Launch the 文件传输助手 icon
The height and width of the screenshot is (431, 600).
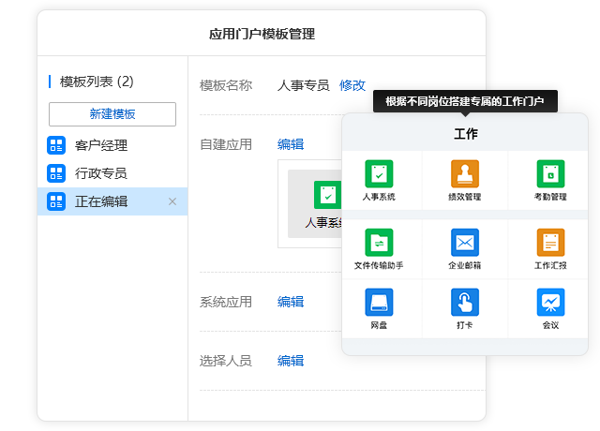(379, 243)
